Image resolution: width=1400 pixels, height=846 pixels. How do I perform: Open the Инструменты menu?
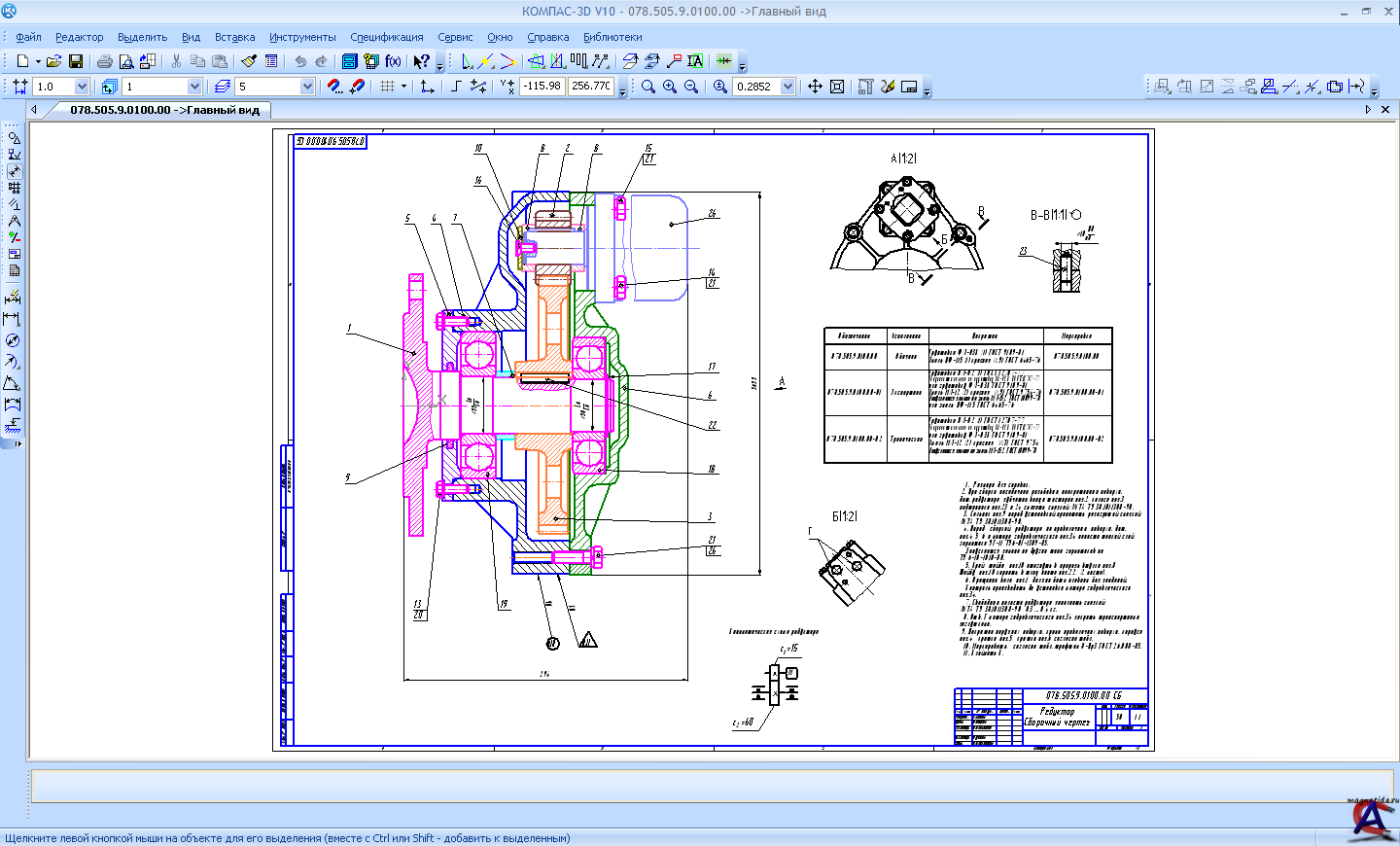click(302, 37)
